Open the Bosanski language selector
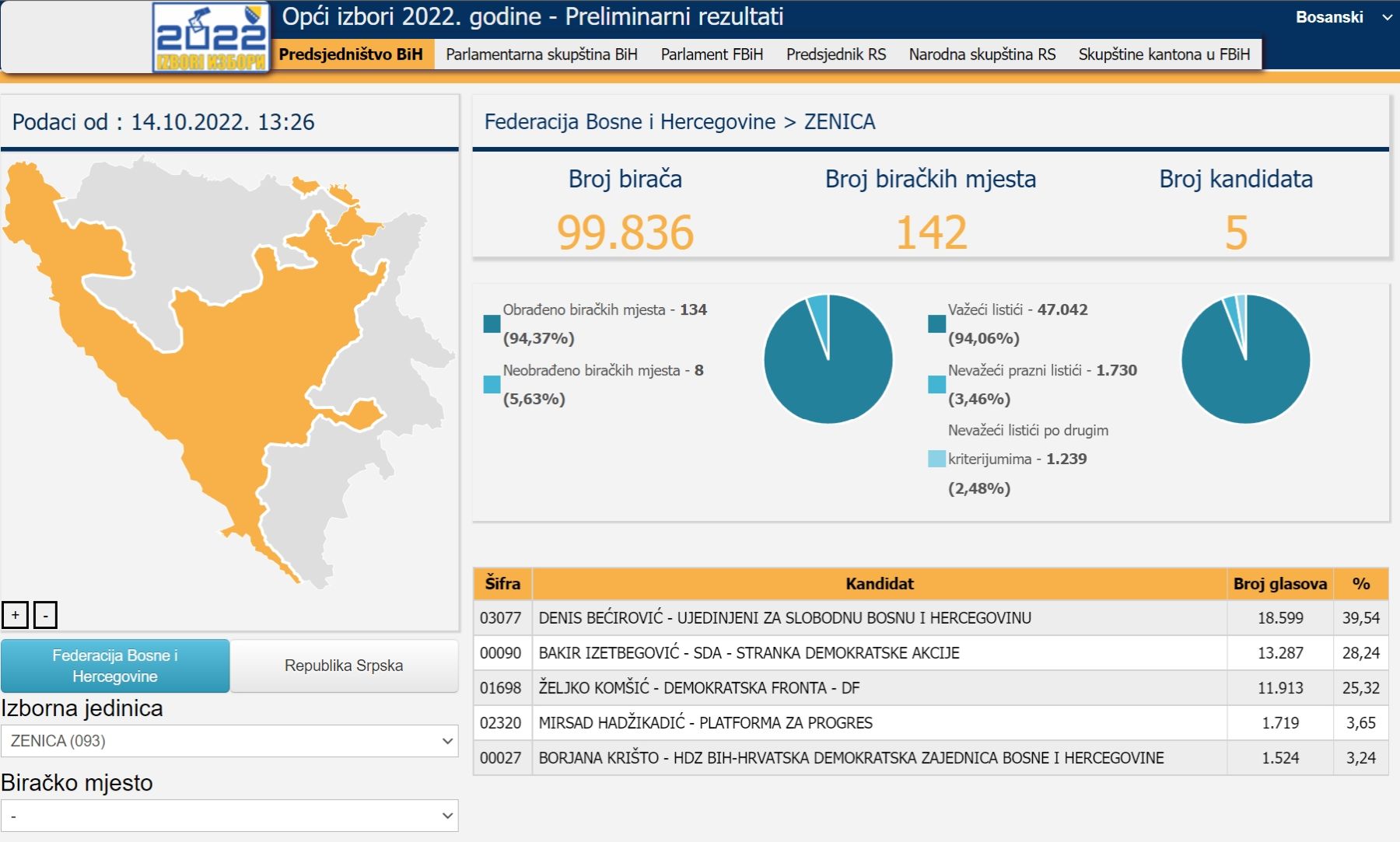The image size is (1400, 842). tap(1342, 17)
